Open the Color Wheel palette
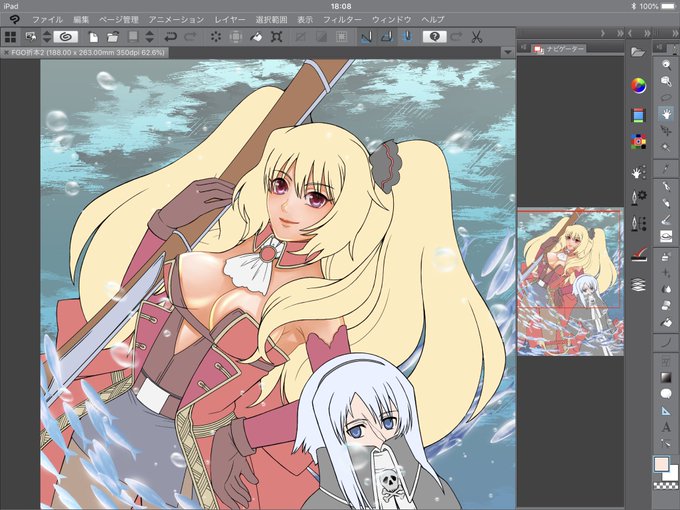This screenshot has width=680, height=510. (x=638, y=85)
